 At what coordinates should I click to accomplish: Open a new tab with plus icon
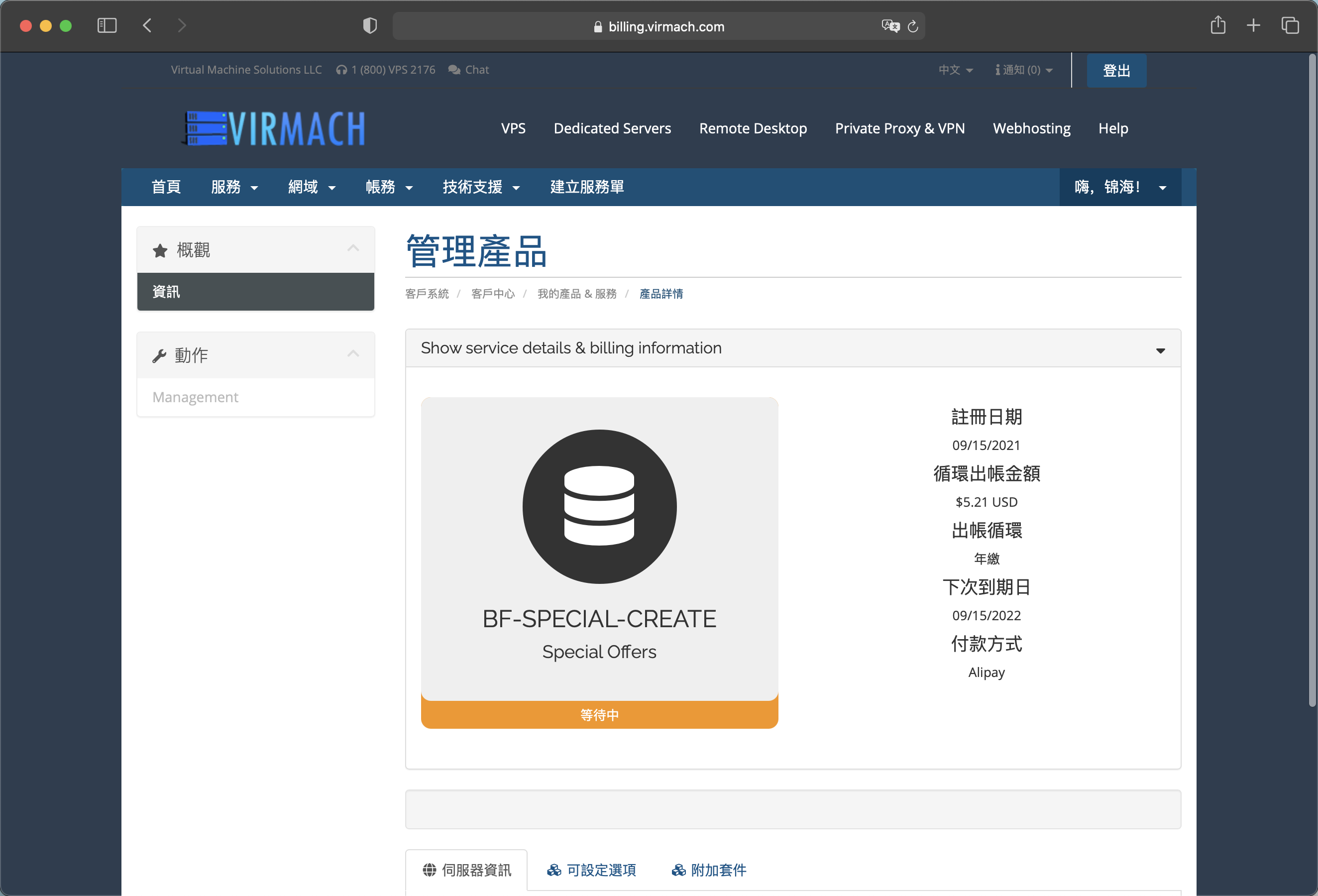pos(1253,25)
